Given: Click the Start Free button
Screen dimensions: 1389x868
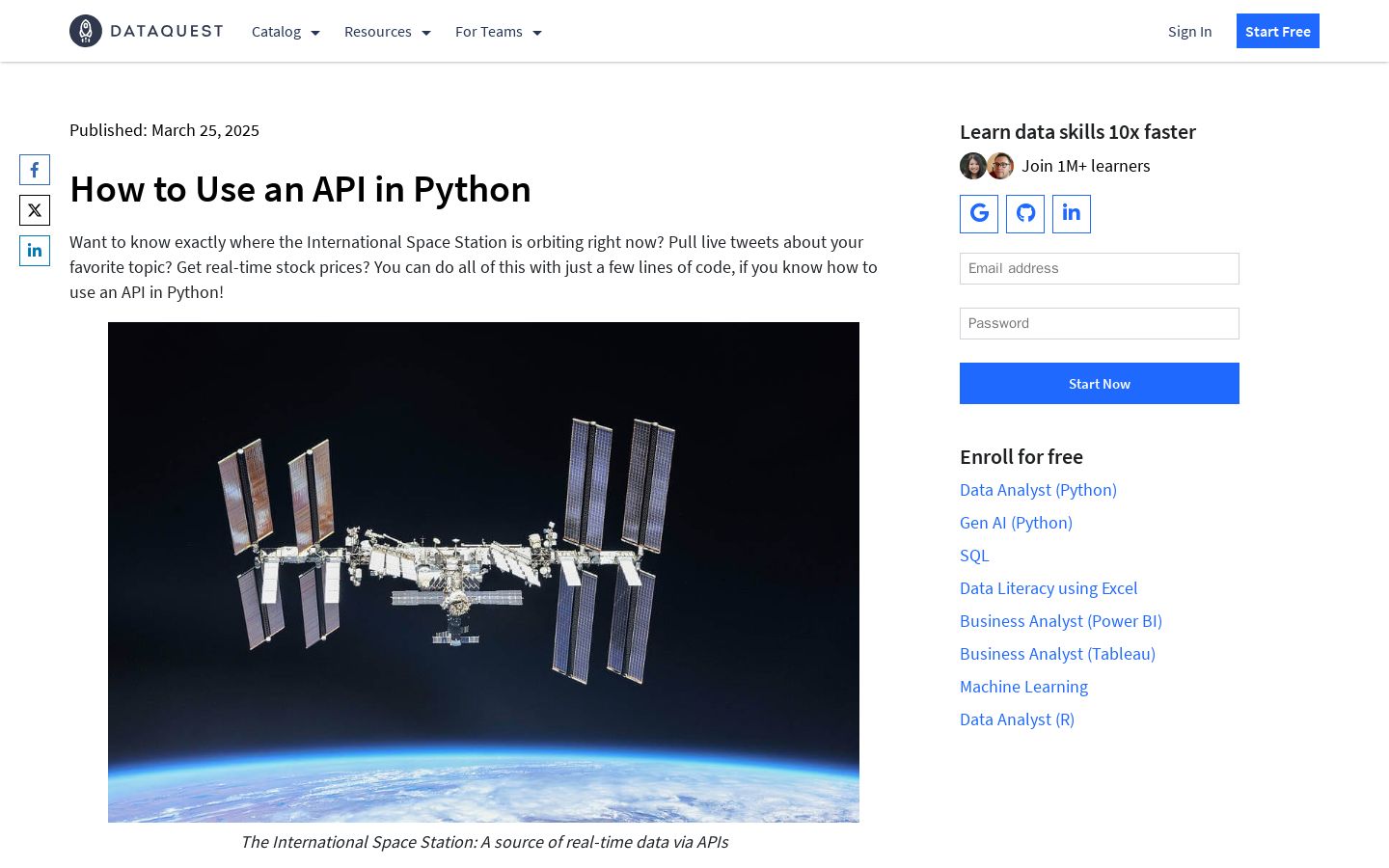Looking at the screenshot, I should pos(1278,31).
